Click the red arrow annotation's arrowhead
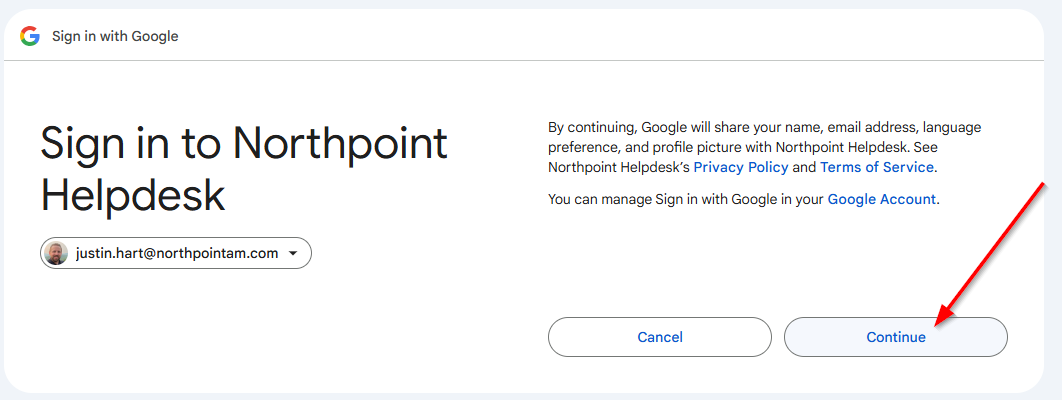This screenshot has height=400, width=1062. point(938,324)
